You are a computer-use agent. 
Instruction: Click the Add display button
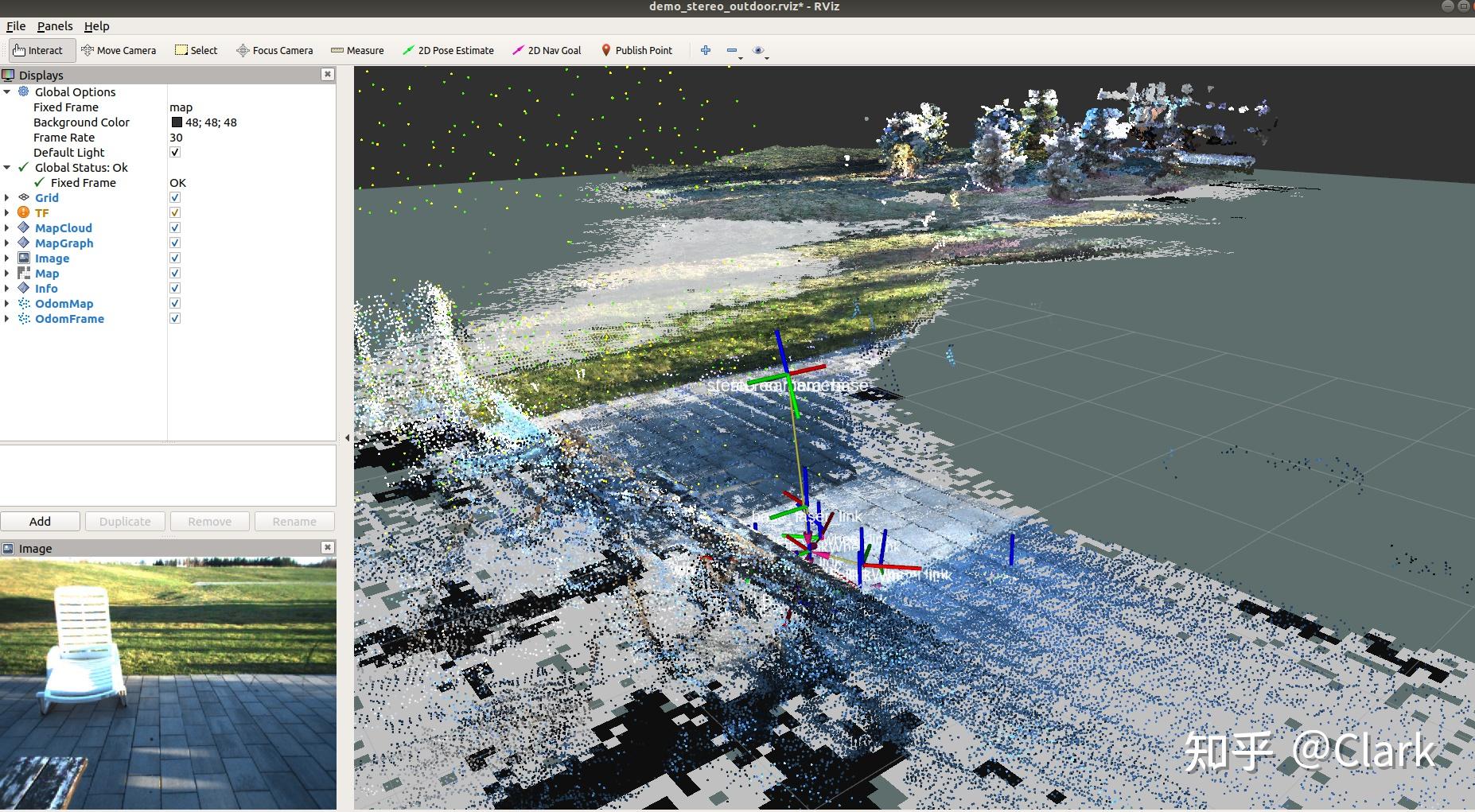[40, 521]
